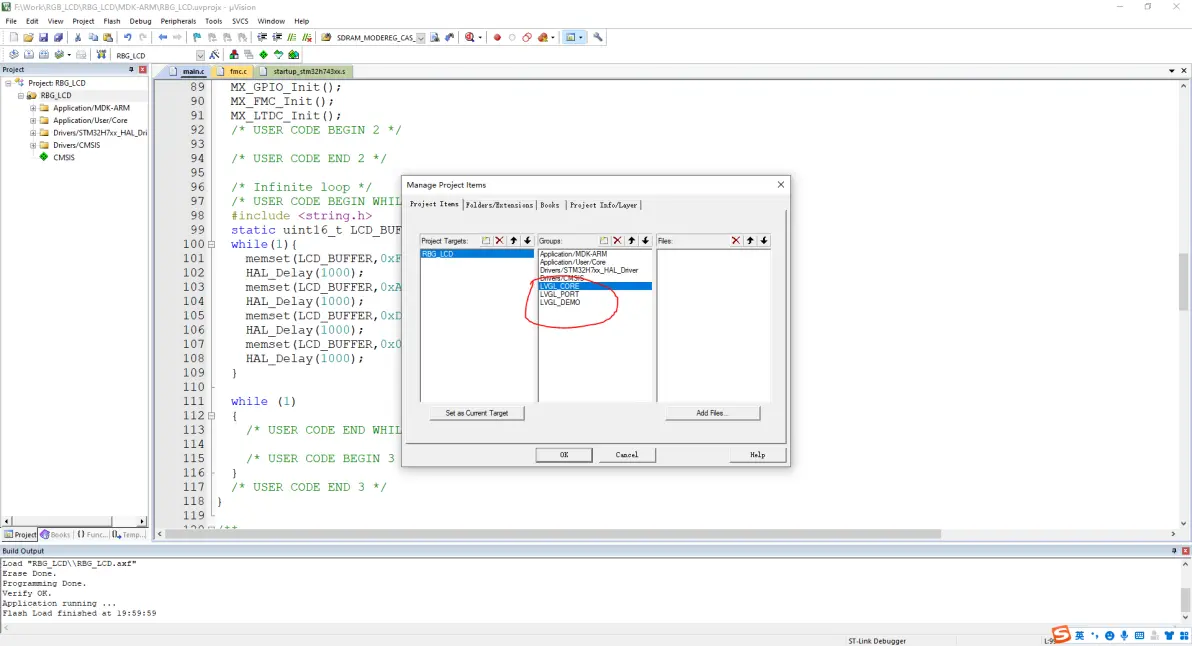Image resolution: width=1192 pixels, height=646 pixels.
Task: Open the Peripherals menu
Action: click(x=178, y=21)
